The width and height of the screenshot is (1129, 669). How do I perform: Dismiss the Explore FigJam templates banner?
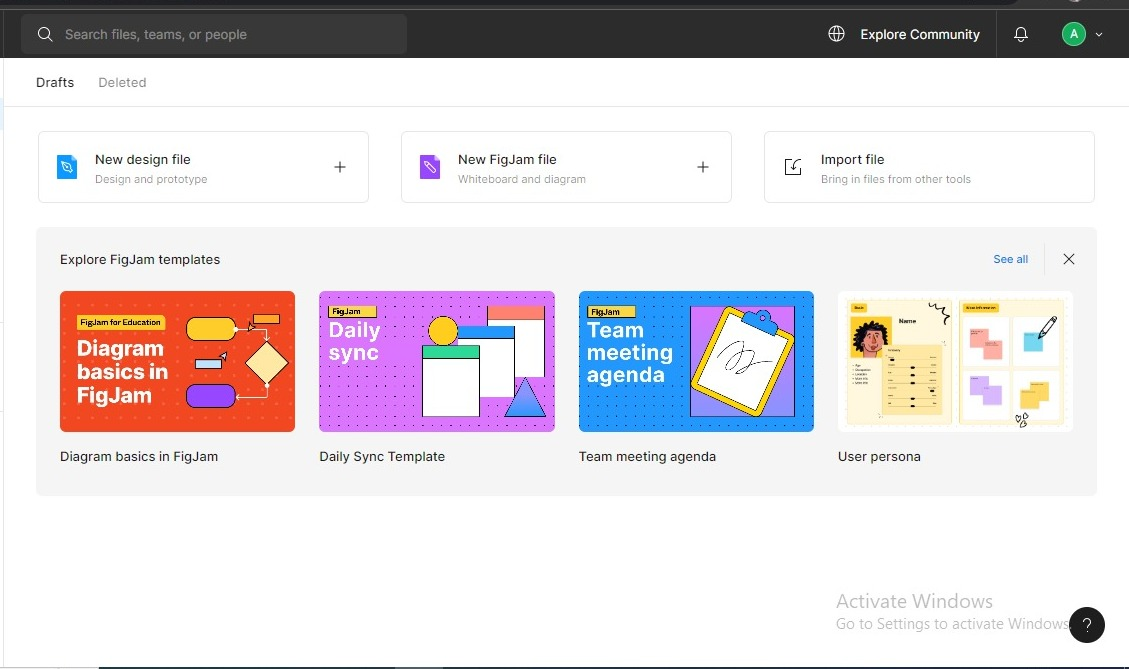(x=1068, y=259)
